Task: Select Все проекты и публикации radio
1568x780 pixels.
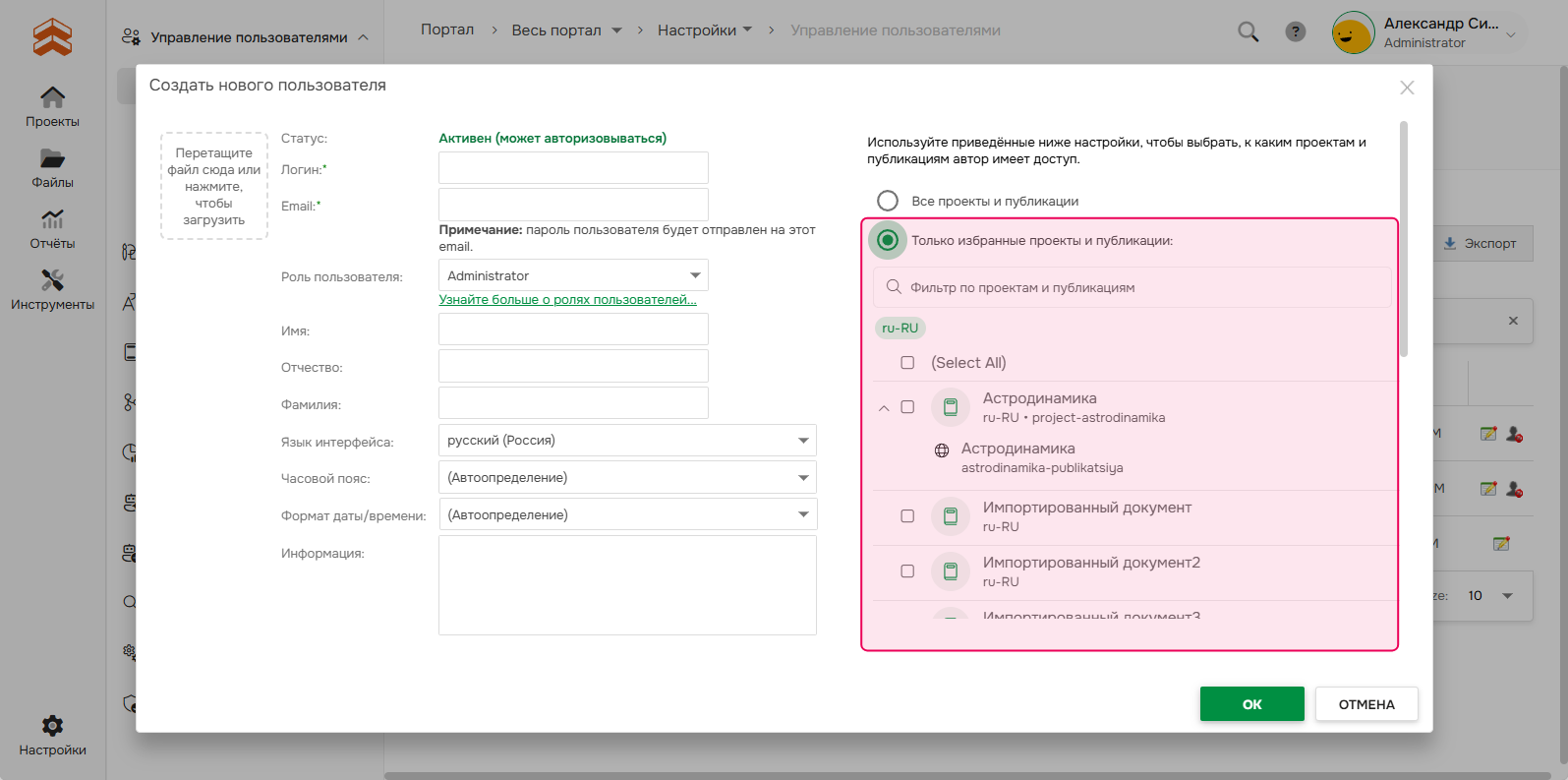Action: tap(888, 201)
